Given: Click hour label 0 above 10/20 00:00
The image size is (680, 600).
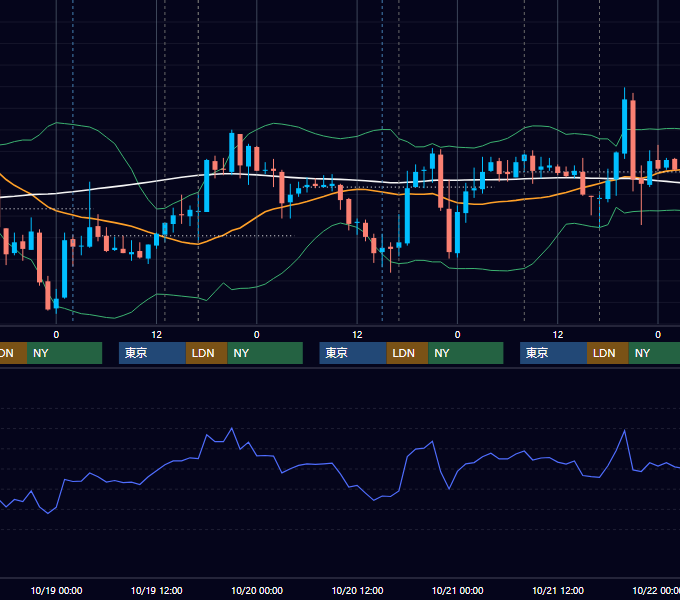Looking at the screenshot, I should pyautogui.click(x=257, y=335).
